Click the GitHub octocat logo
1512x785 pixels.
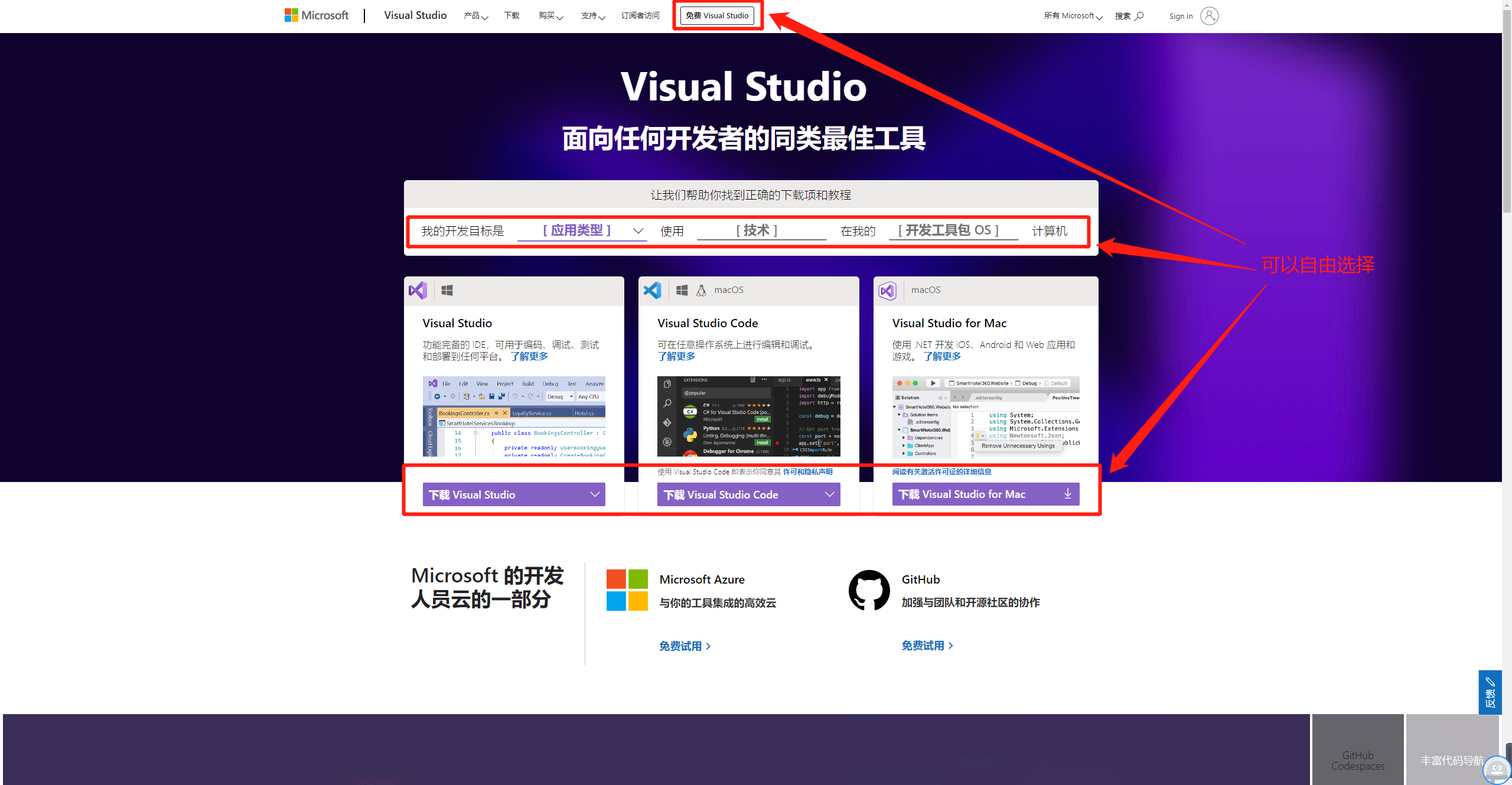[869, 590]
